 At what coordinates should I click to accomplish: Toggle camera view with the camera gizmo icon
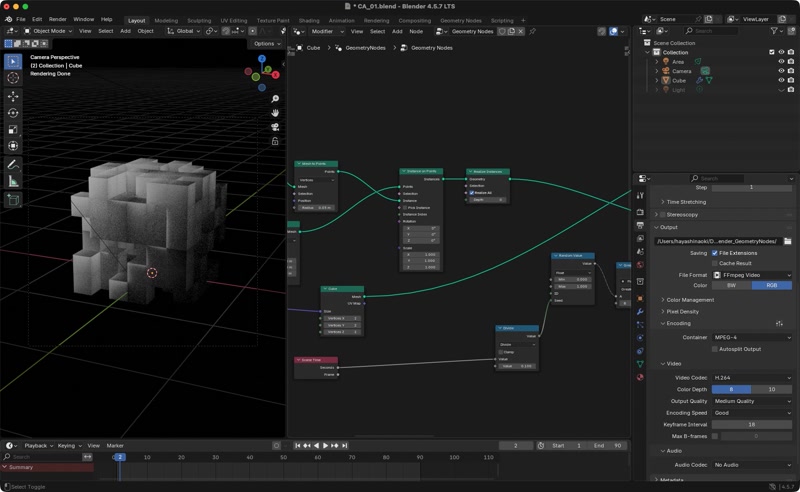pos(275,127)
